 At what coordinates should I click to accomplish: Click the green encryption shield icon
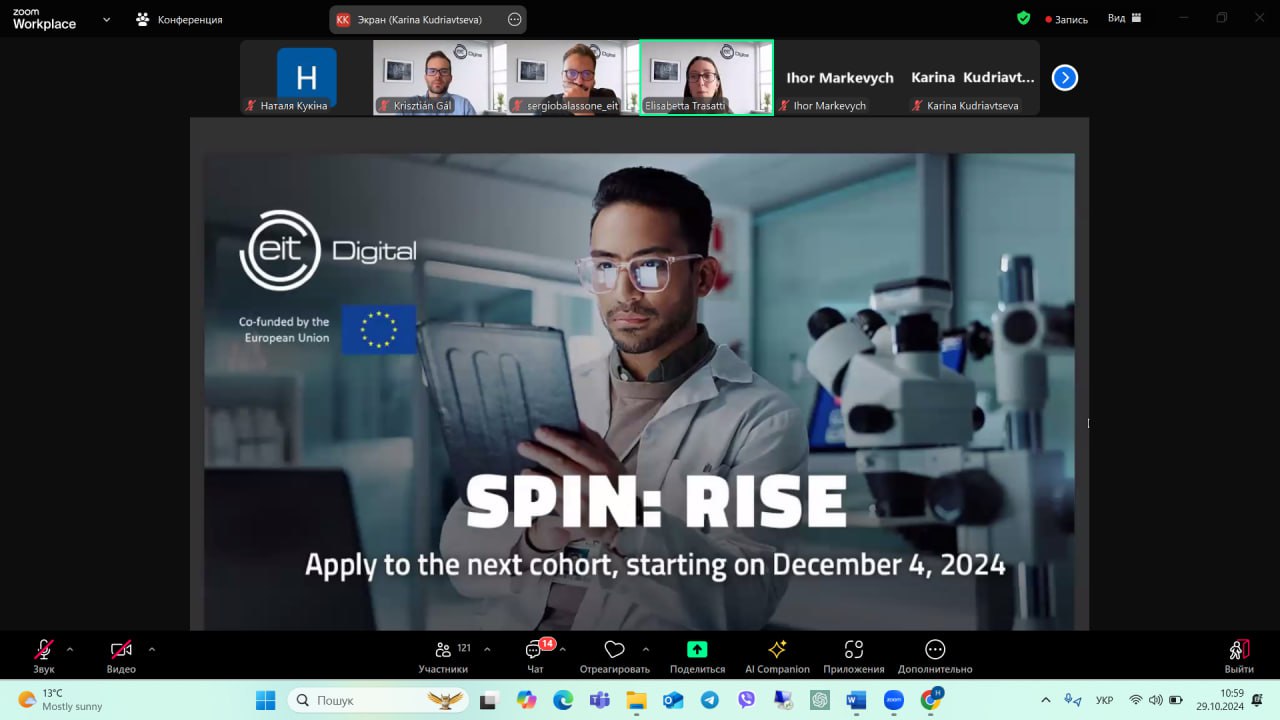click(1023, 18)
